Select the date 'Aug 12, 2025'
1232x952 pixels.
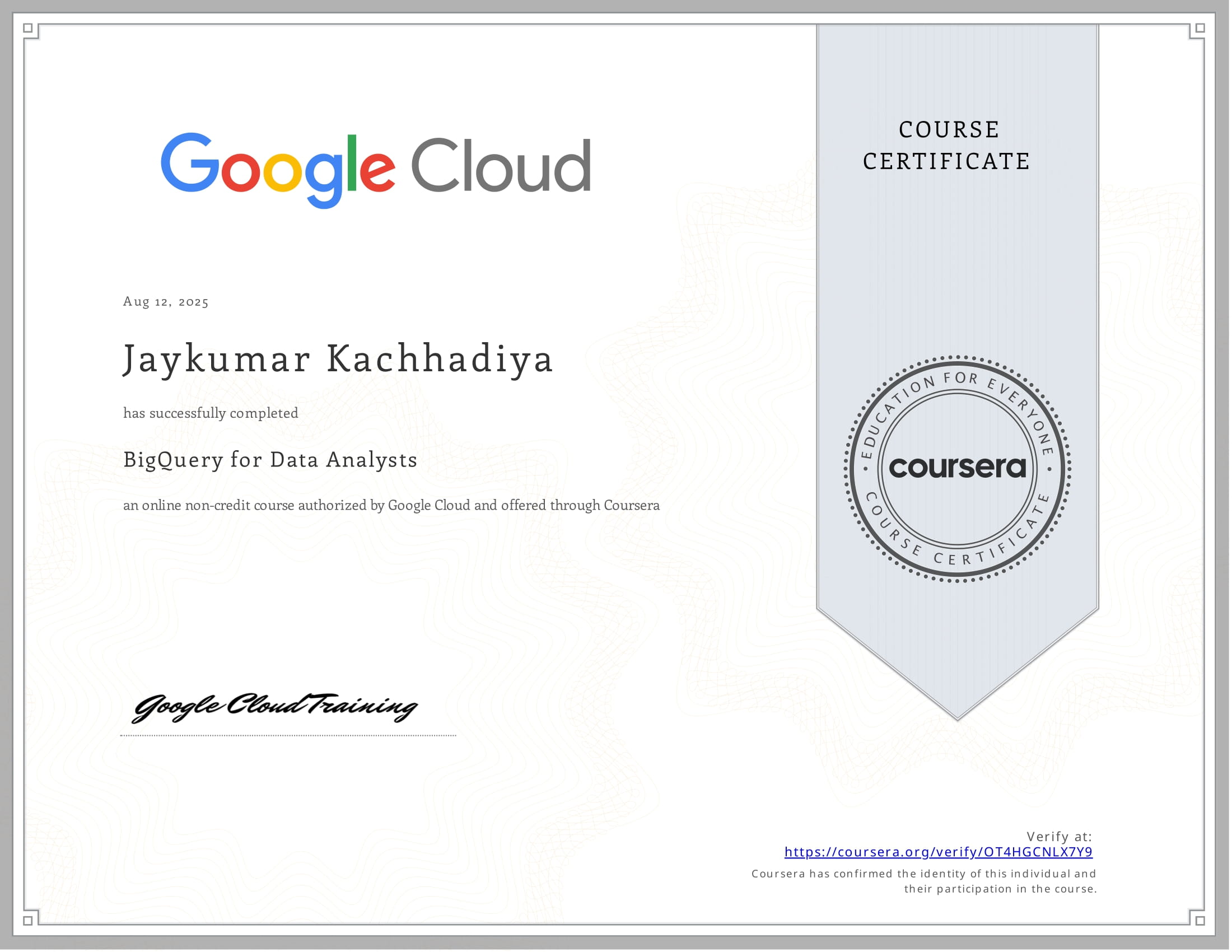[165, 302]
